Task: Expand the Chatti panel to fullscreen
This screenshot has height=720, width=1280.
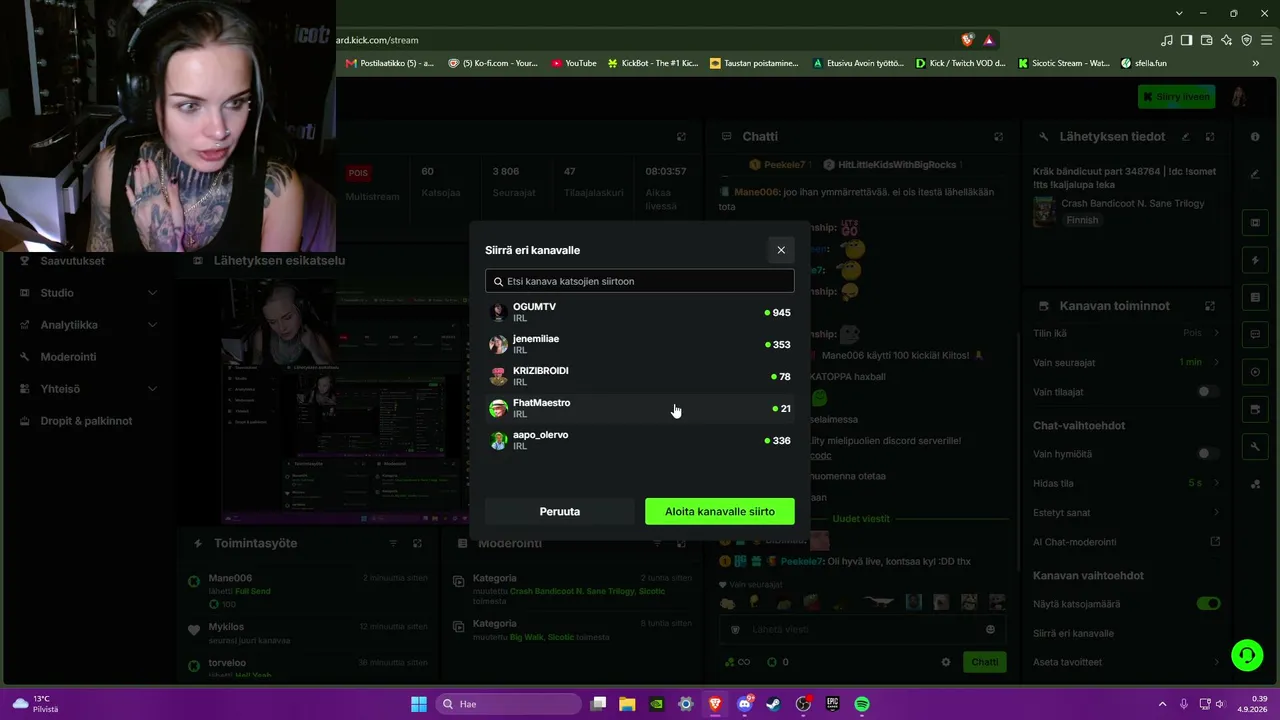Action: point(998,137)
